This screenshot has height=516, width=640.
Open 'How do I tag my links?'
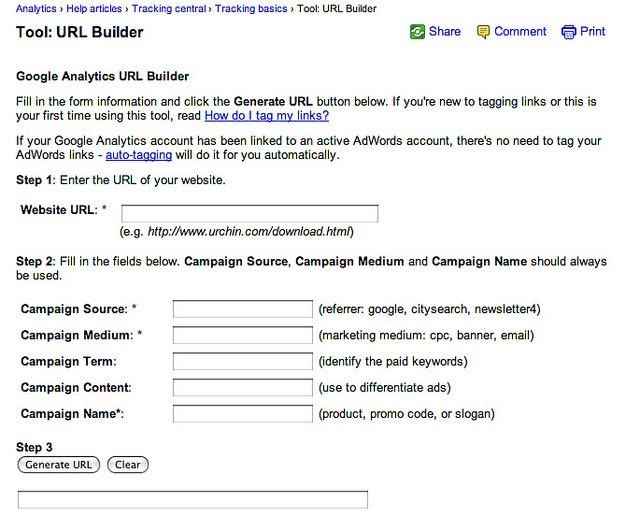pyautogui.click(x=267, y=116)
